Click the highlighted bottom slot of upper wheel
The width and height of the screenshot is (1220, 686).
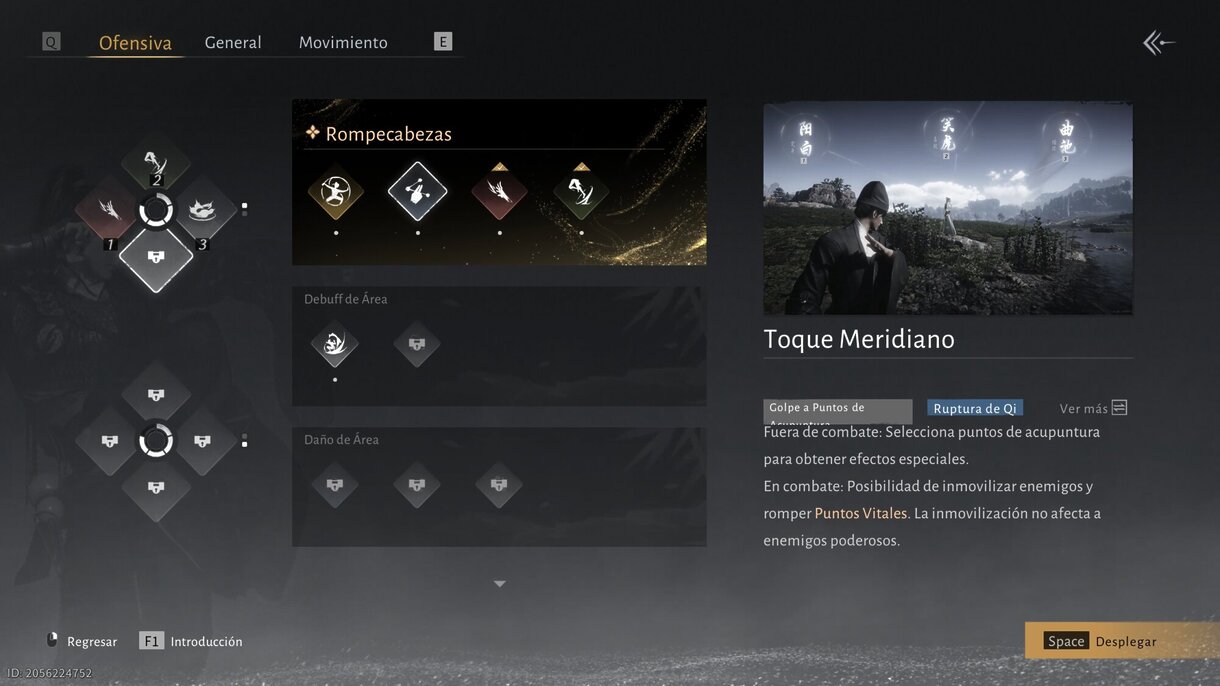tap(156, 259)
